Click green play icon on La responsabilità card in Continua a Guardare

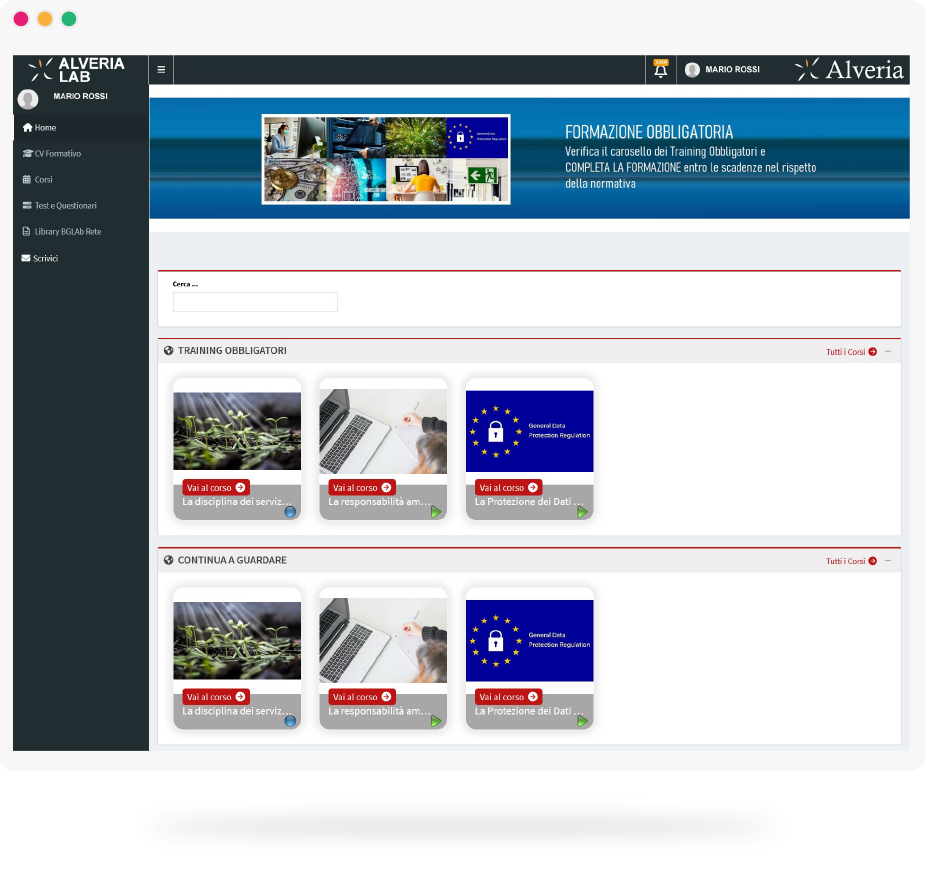point(436,721)
